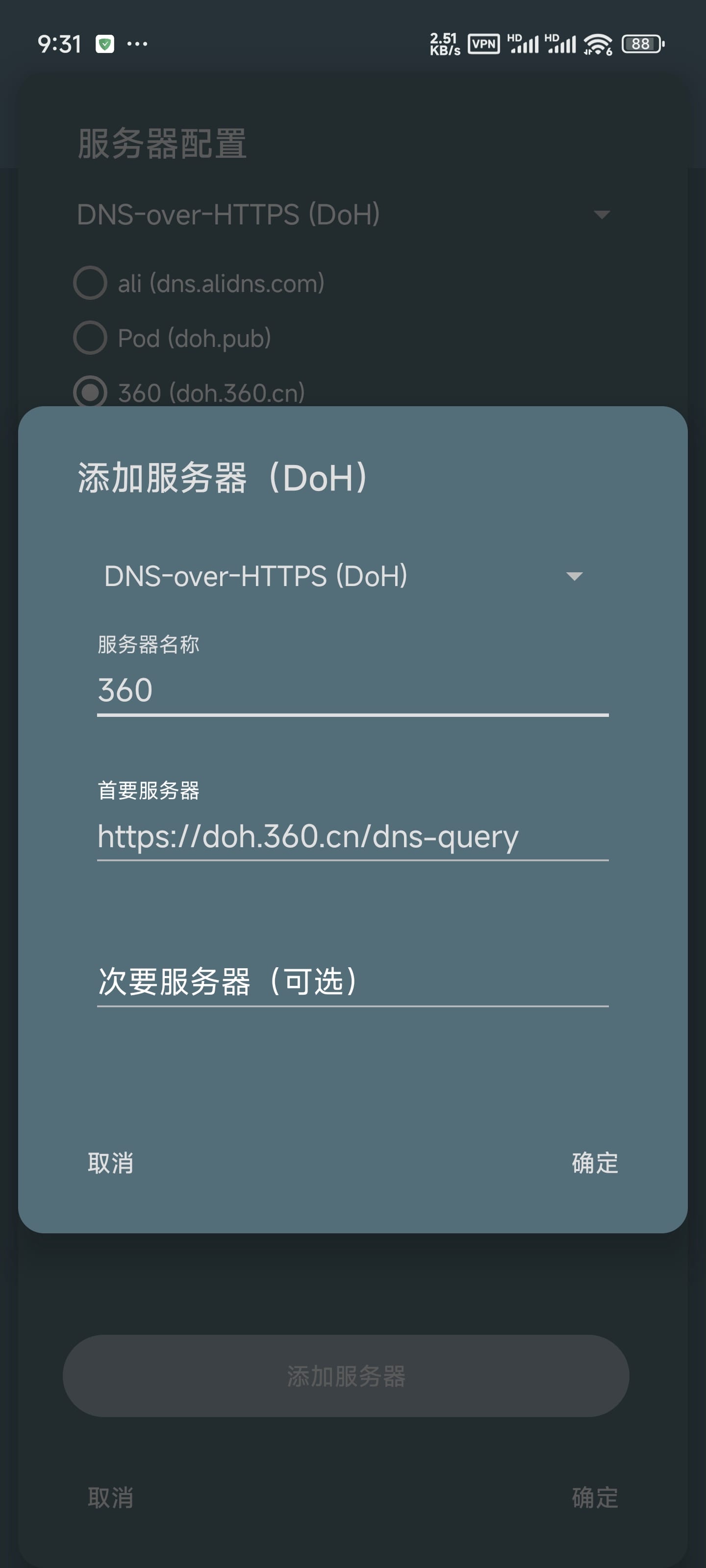The height and width of the screenshot is (1568, 706).
Task: Tap the network speed KB/s indicator
Action: click(445, 44)
